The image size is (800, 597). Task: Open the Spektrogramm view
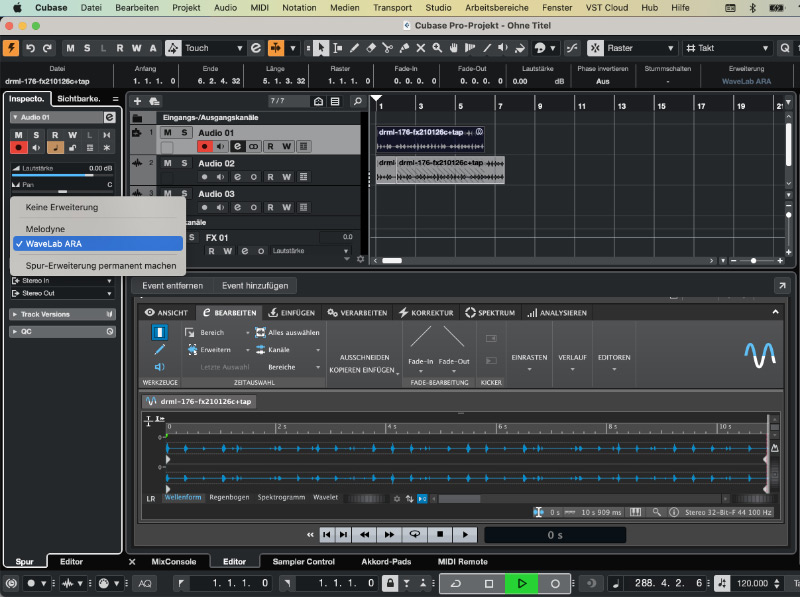point(282,497)
